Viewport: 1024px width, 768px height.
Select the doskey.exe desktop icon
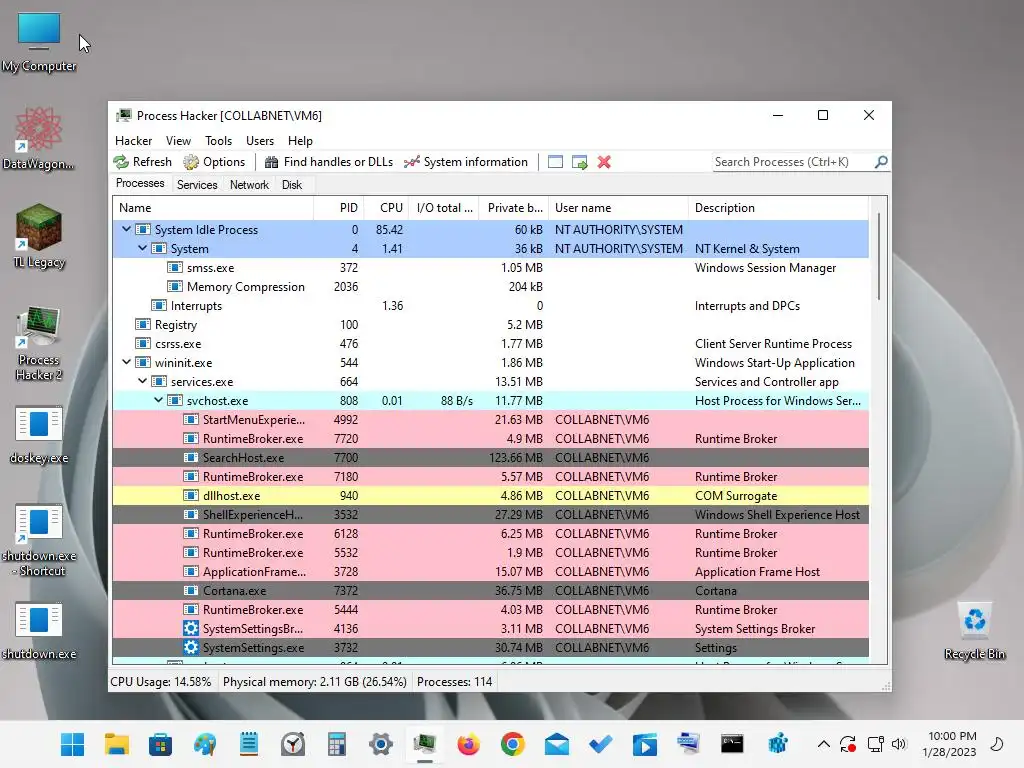(x=39, y=435)
